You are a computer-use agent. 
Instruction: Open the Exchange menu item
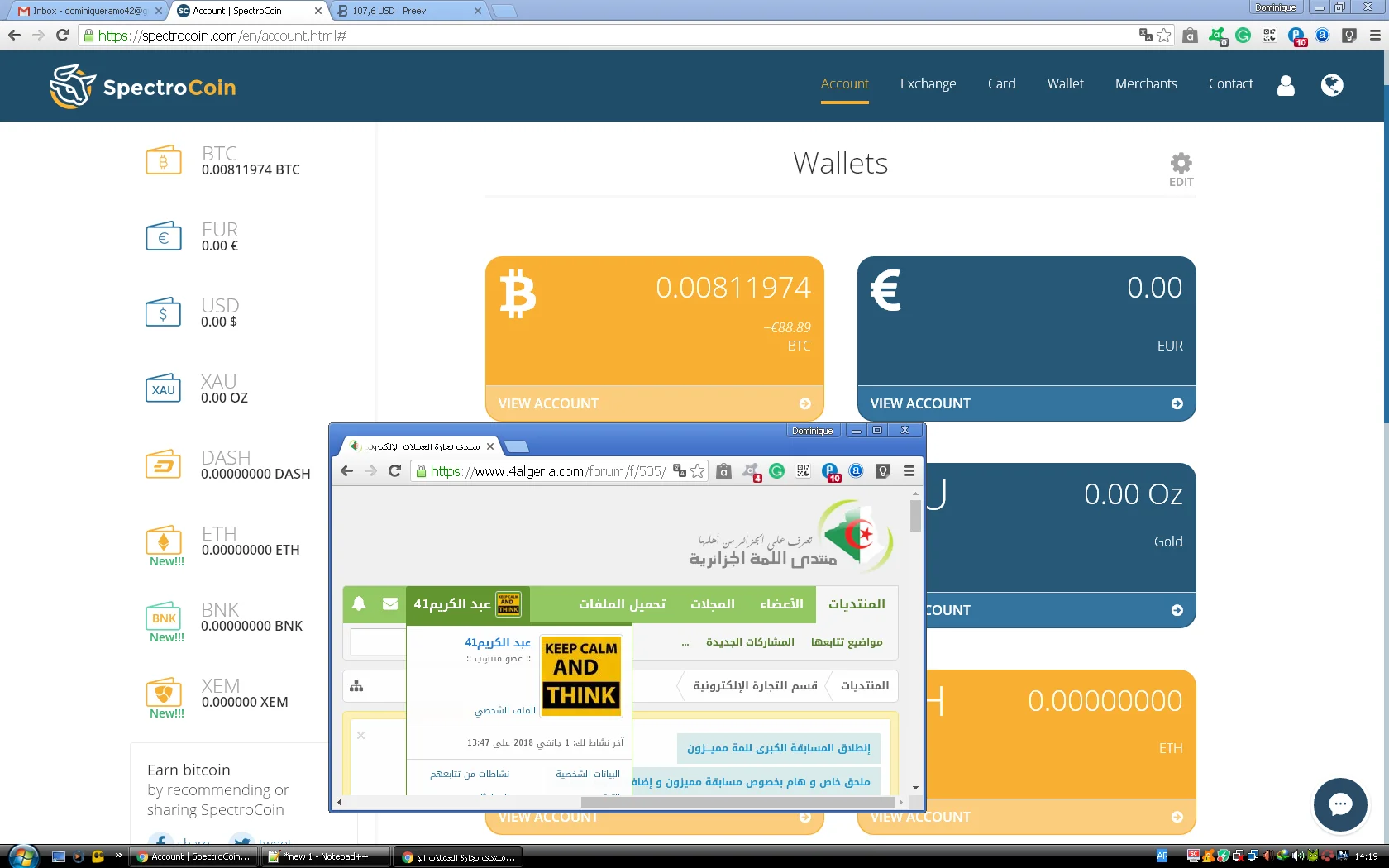click(x=928, y=83)
